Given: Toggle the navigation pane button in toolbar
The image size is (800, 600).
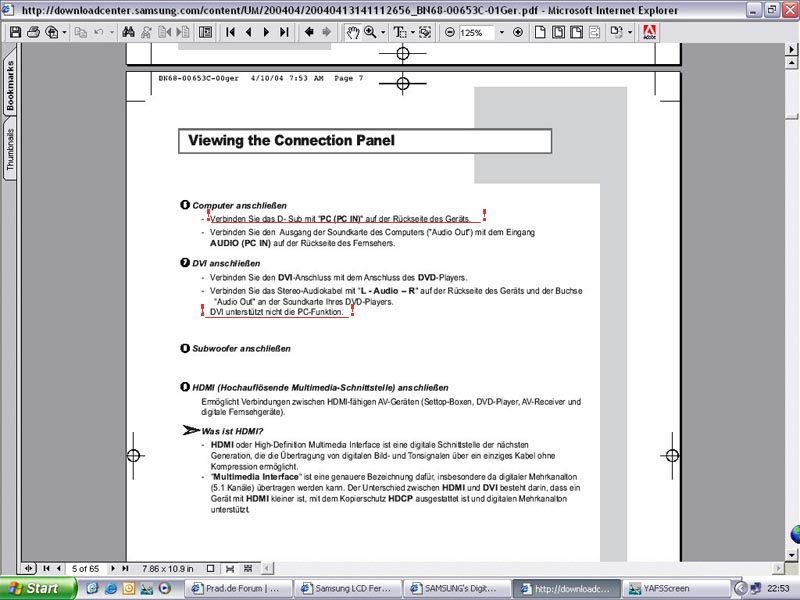Looking at the screenshot, I should 205,32.
